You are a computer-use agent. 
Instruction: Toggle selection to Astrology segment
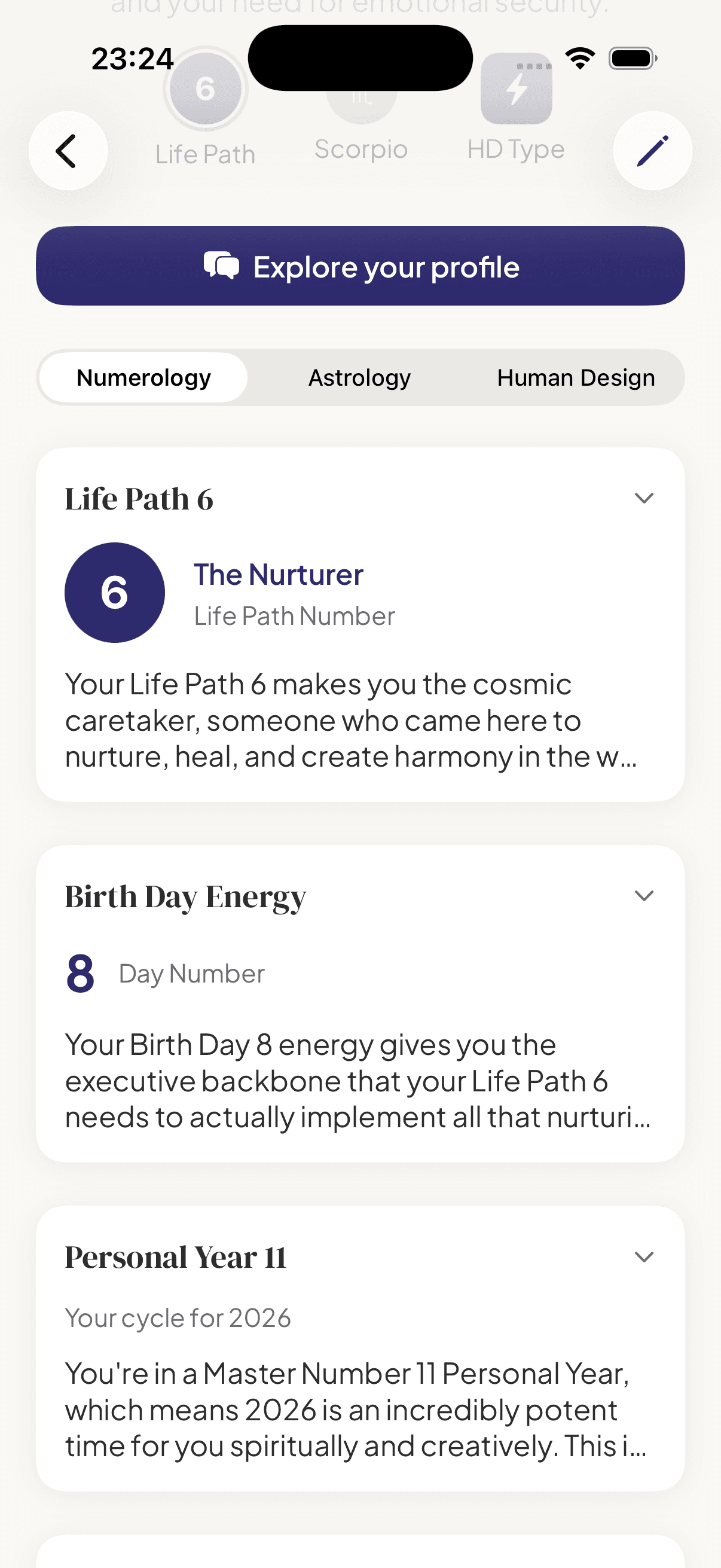[359, 377]
